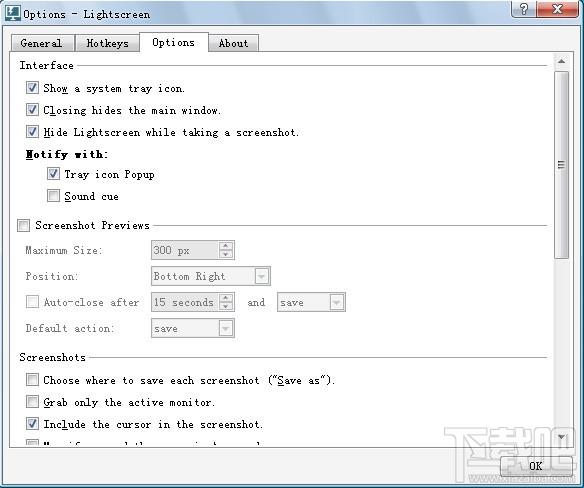Open the About tab
584x488 pixels.
234,43
